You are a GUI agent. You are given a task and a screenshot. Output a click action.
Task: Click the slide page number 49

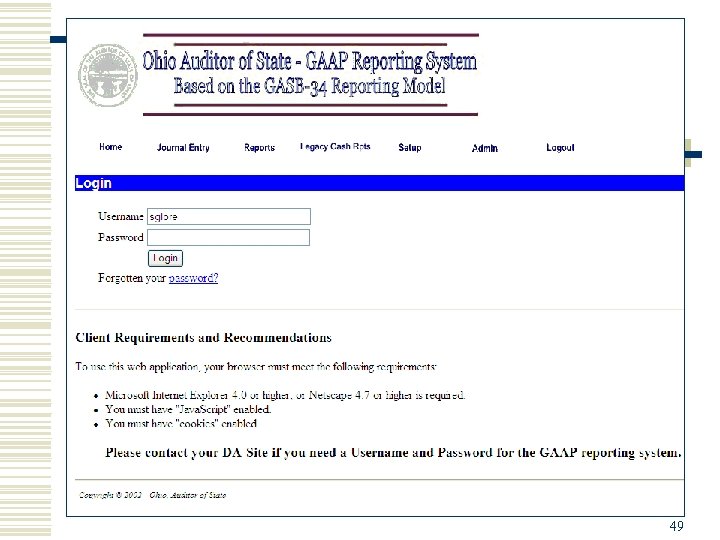[x=676, y=526]
